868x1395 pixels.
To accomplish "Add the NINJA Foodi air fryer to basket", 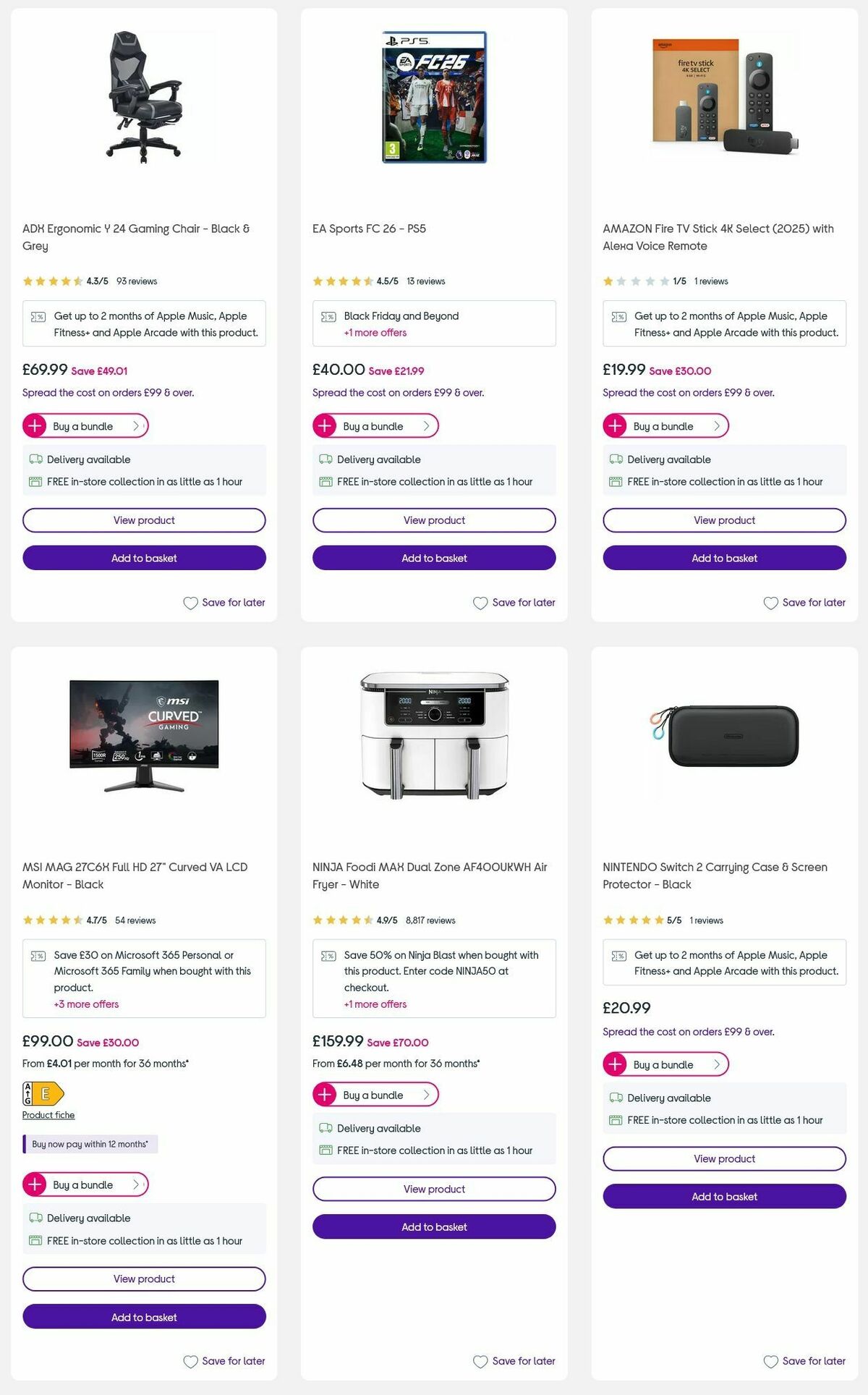I will tap(434, 1226).
